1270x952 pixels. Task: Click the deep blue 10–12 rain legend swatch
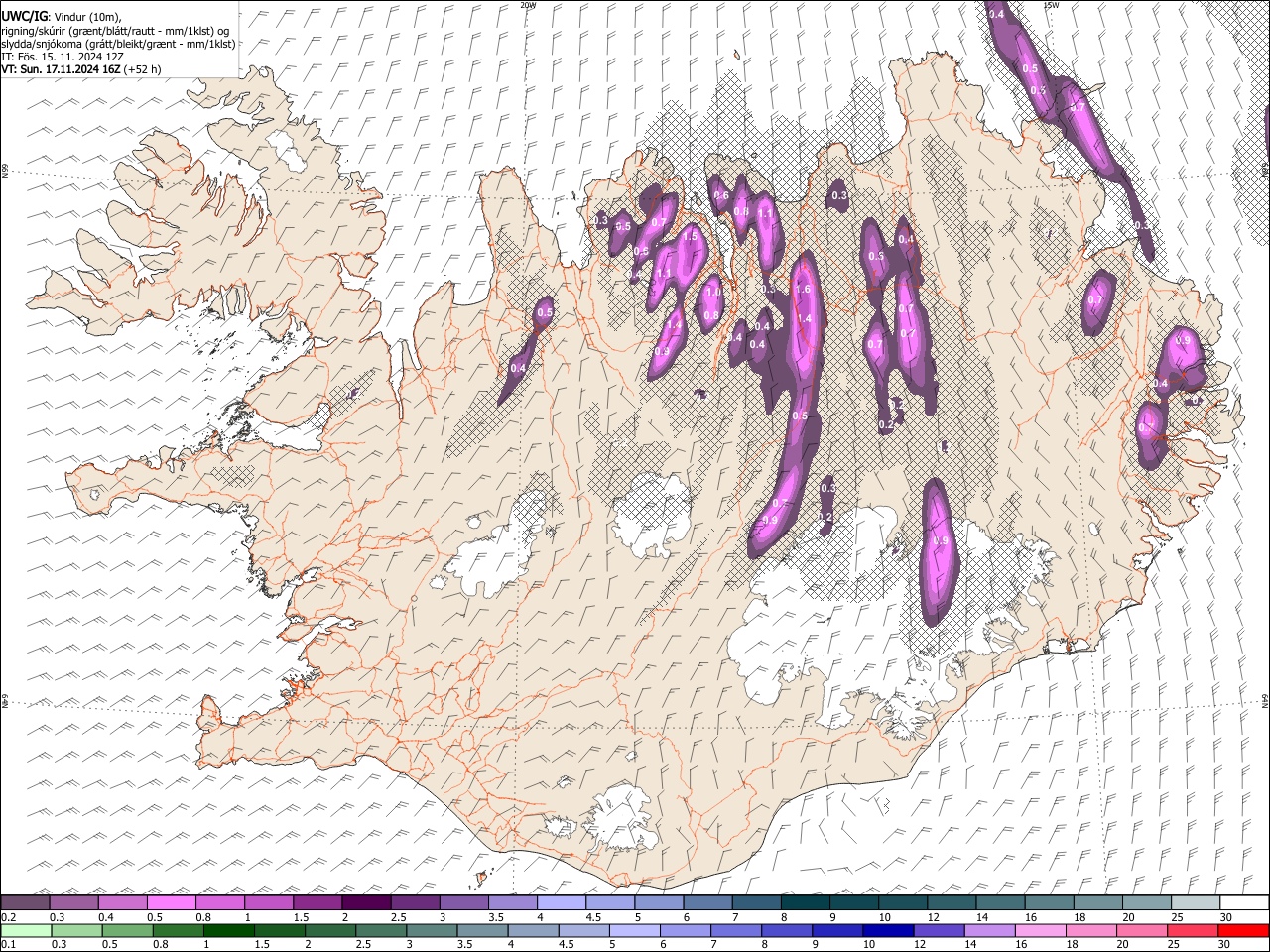tap(888, 930)
